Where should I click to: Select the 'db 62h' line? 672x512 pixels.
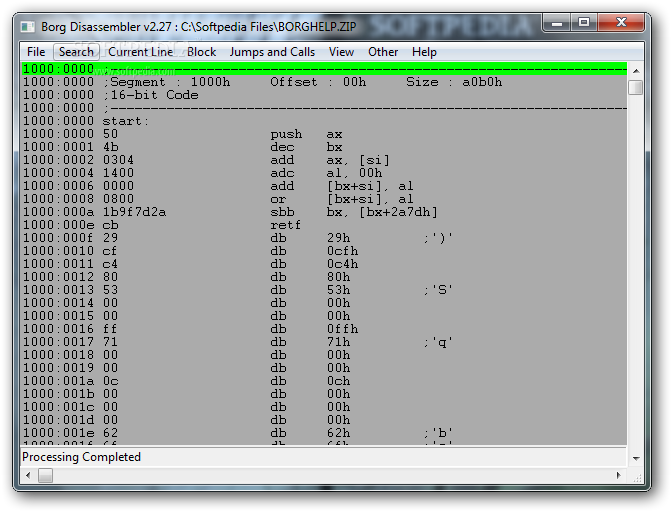coord(324,433)
